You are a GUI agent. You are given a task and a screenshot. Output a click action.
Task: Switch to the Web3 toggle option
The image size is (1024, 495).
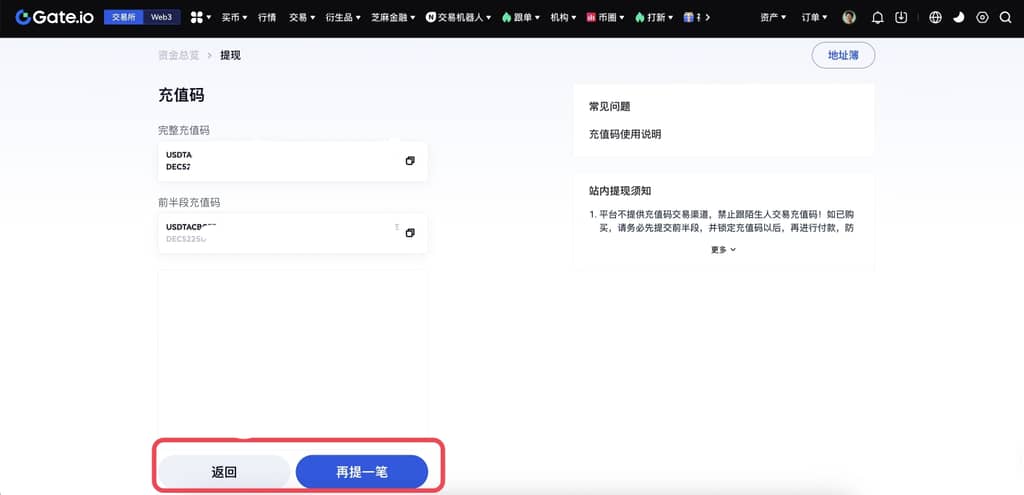click(161, 18)
